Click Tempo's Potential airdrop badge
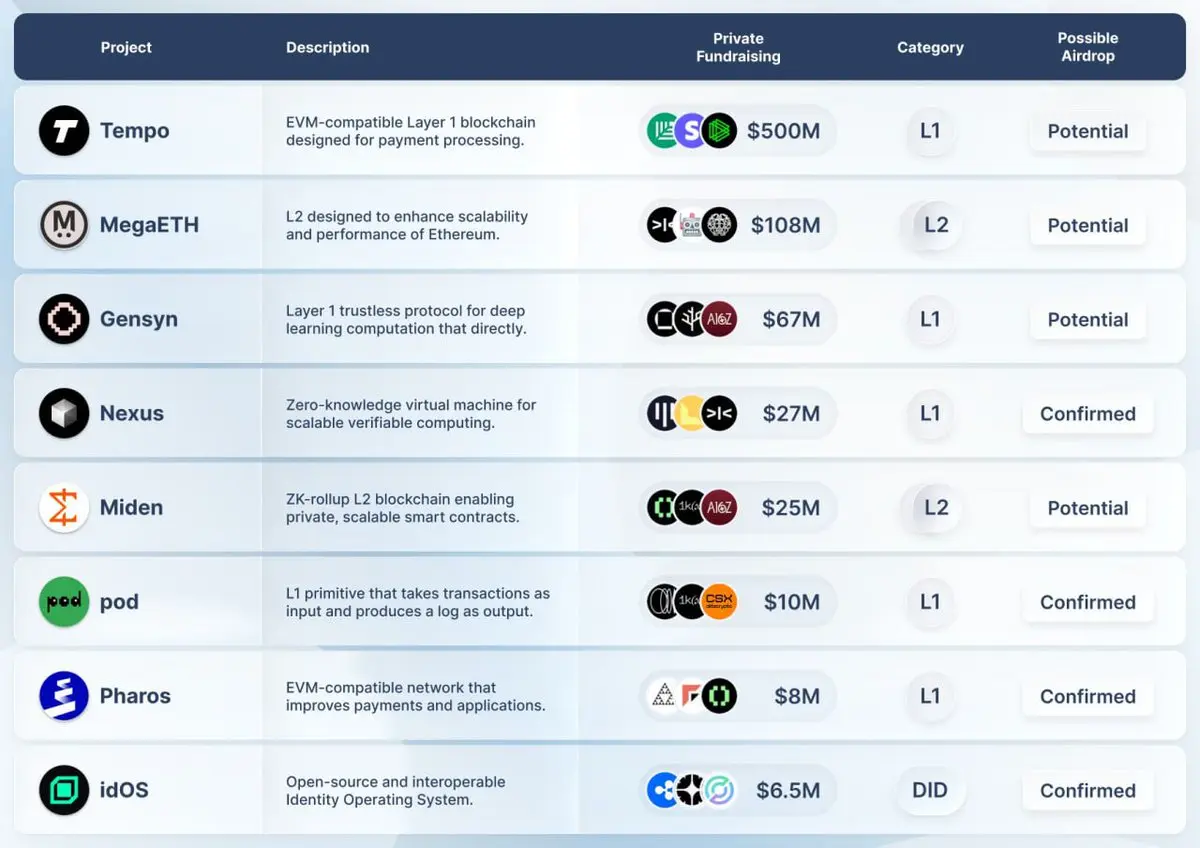The width and height of the screenshot is (1200, 848). [x=1087, y=131]
